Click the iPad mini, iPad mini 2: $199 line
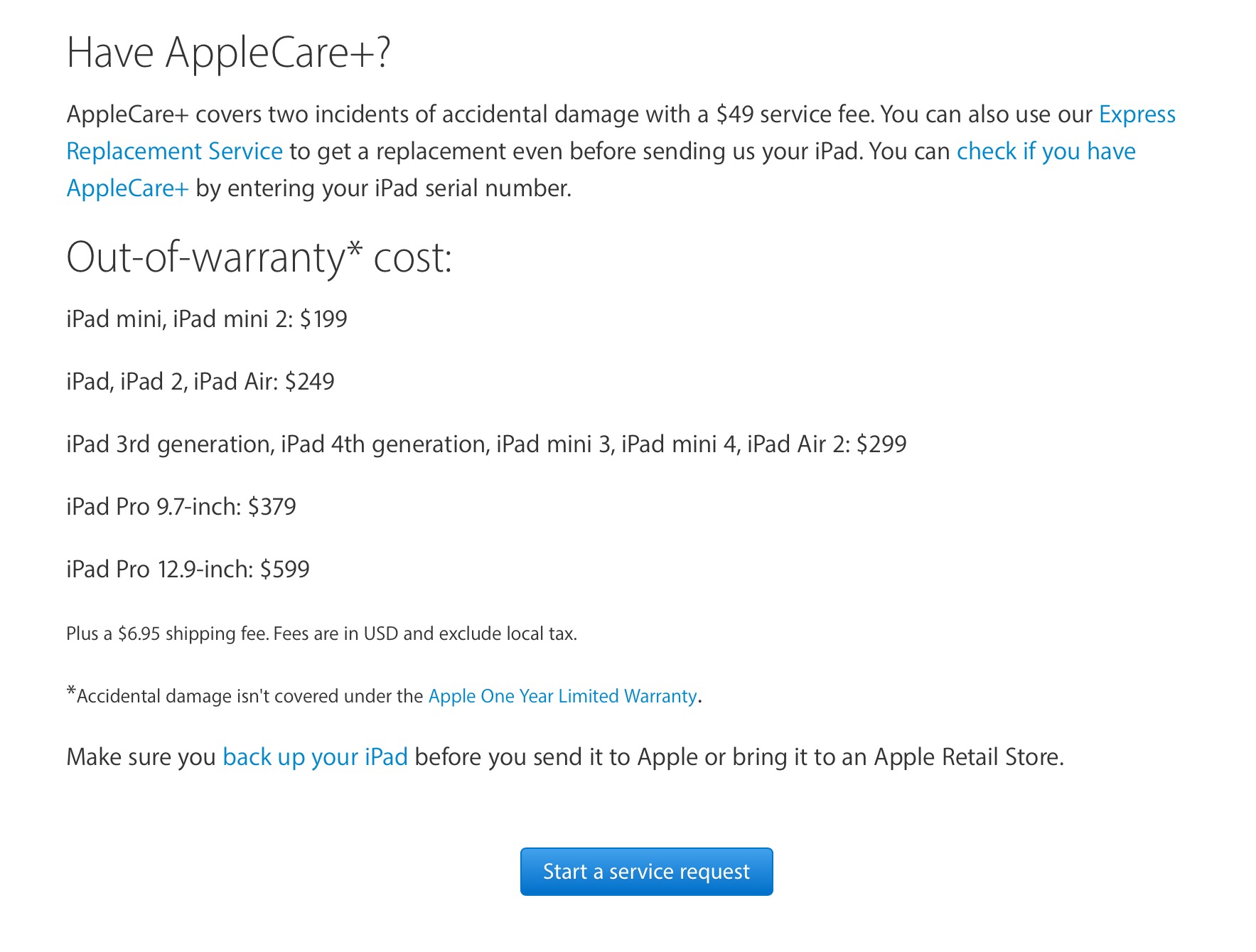The height and width of the screenshot is (952, 1256). click(207, 319)
